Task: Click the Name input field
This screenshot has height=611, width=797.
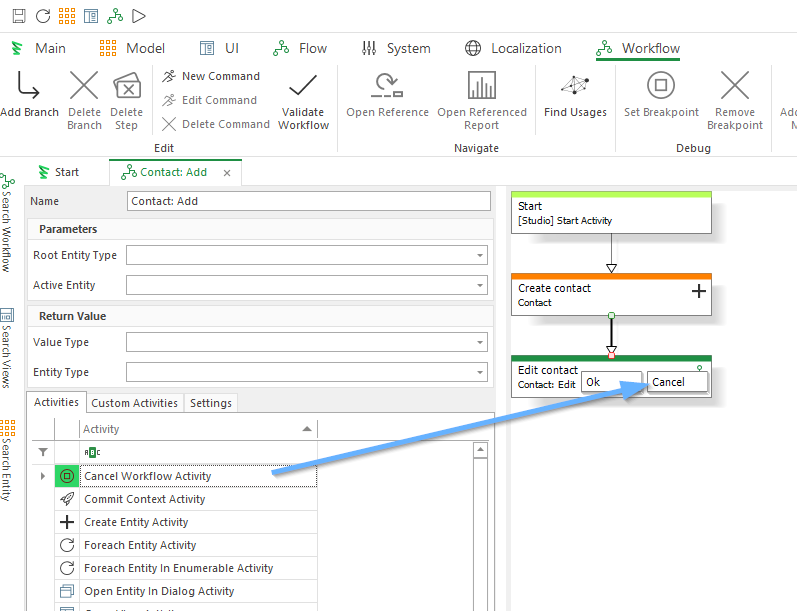Action: tap(309, 201)
